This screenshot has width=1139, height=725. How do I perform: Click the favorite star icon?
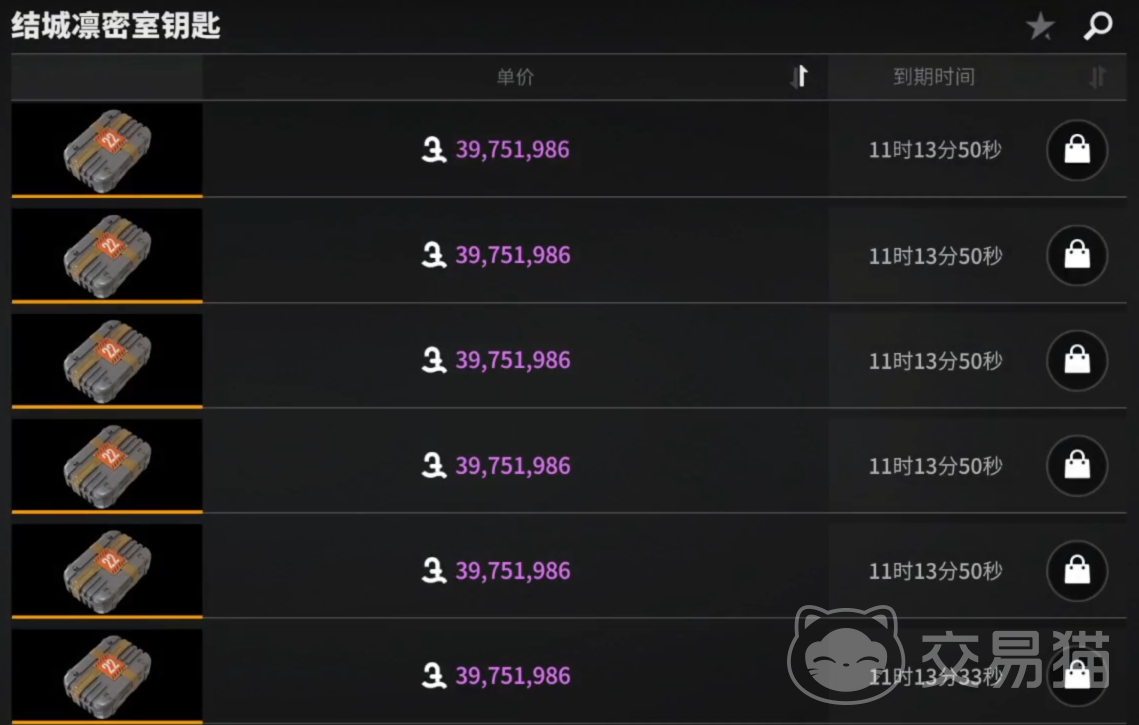1039,26
